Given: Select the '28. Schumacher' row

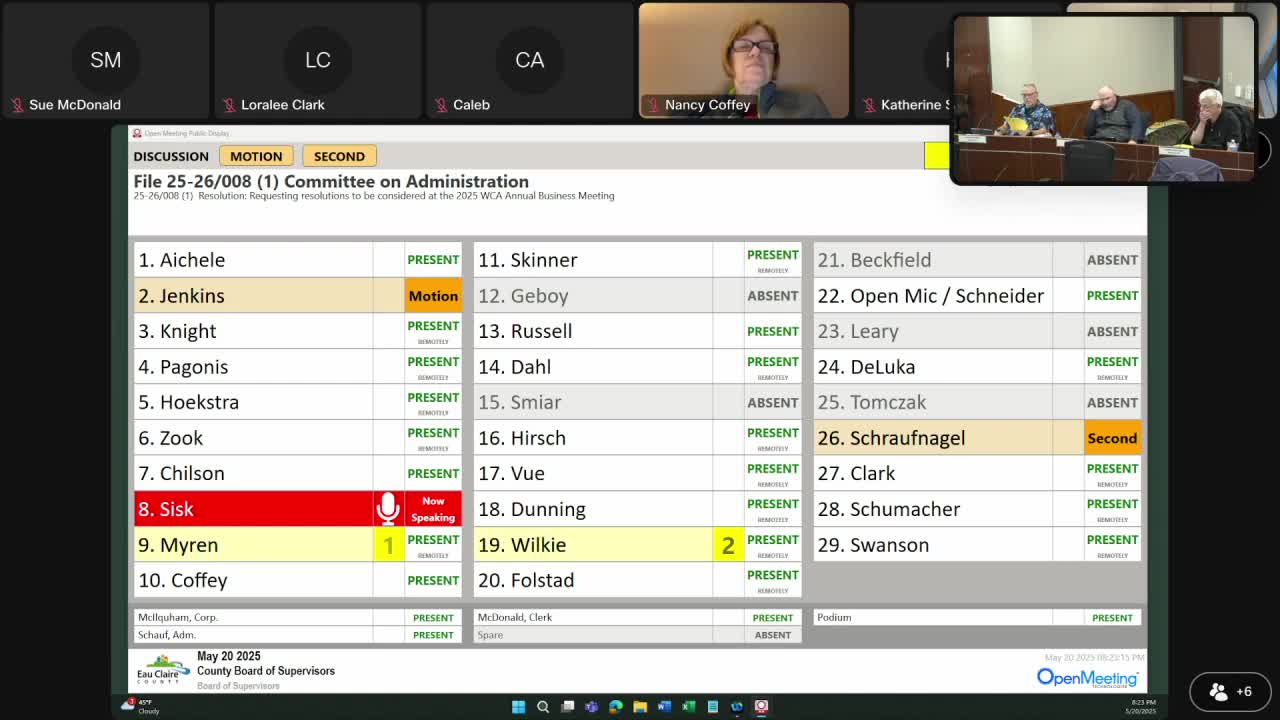Looking at the screenshot, I should pyautogui.click(x=977, y=509).
